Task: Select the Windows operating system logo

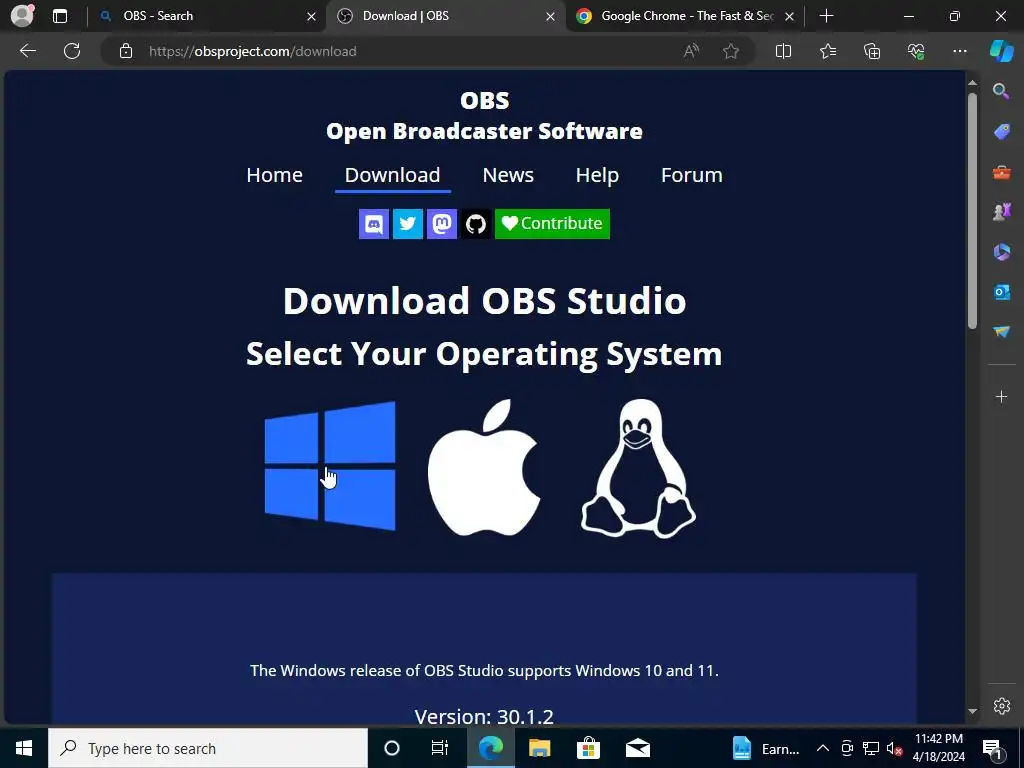Action: coord(330,466)
